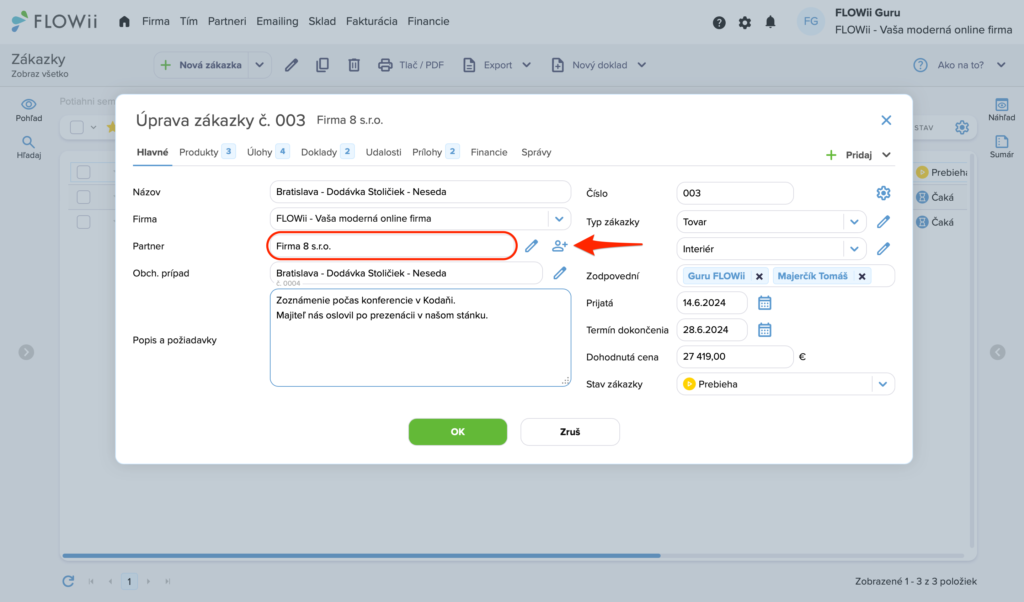Tick the first row checkbox in orders list
This screenshot has width=1024, height=602.
tap(84, 172)
